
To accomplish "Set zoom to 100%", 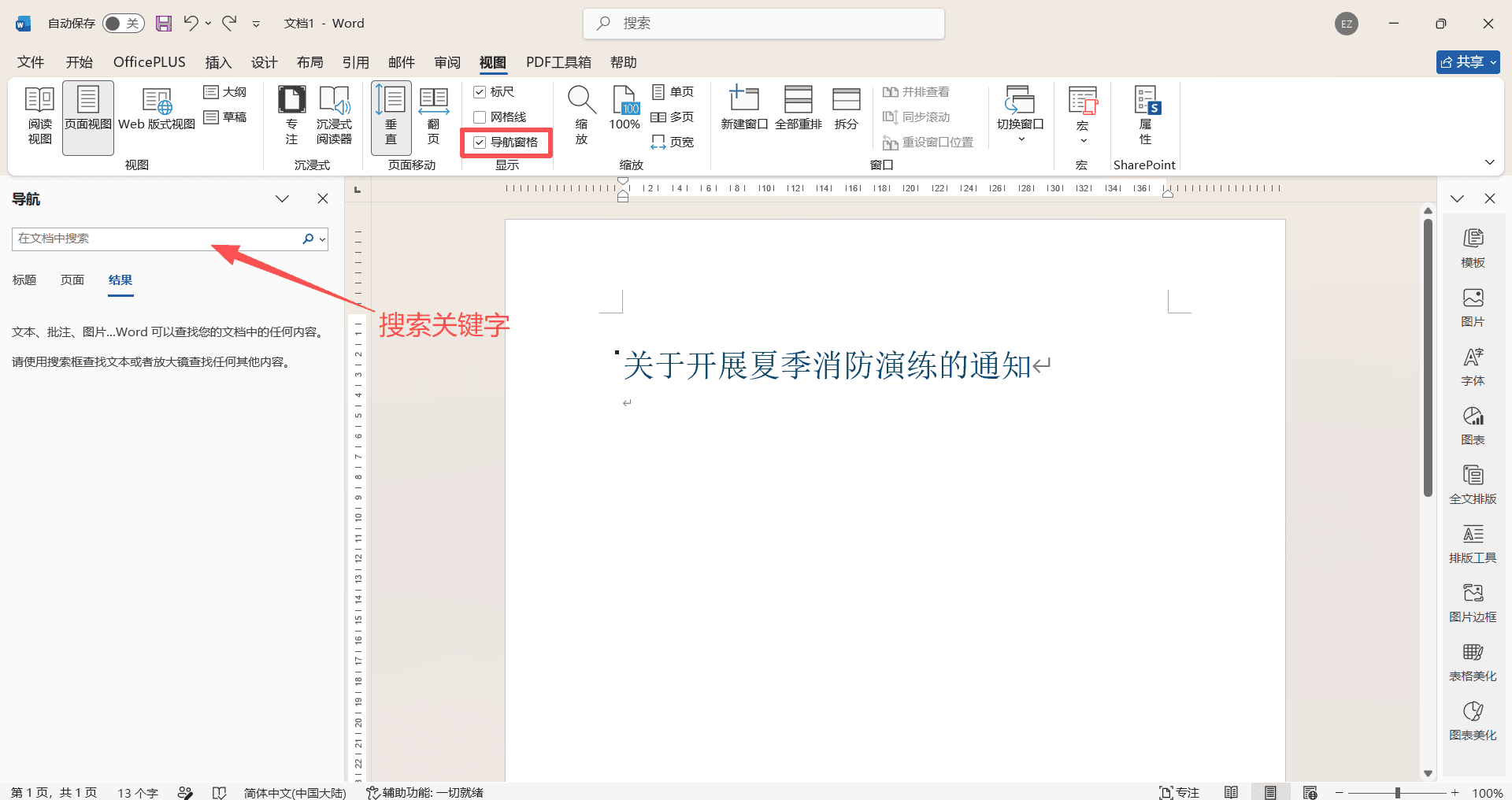I will (x=624, y=109).
